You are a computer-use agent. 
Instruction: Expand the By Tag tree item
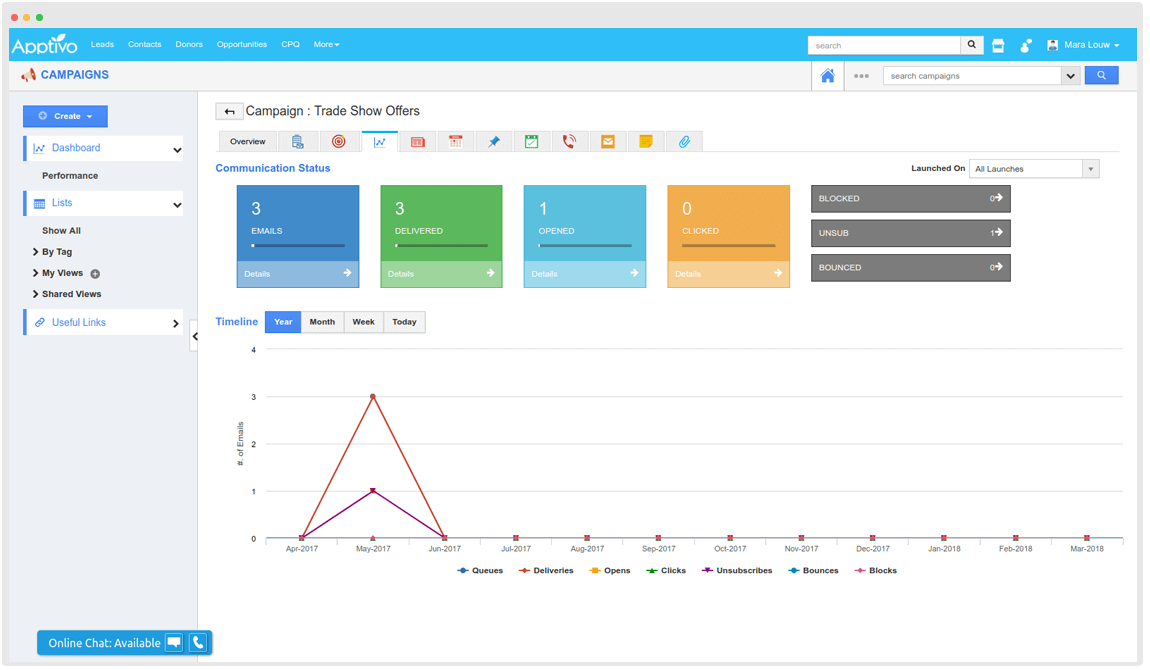[x=56, y=252]
